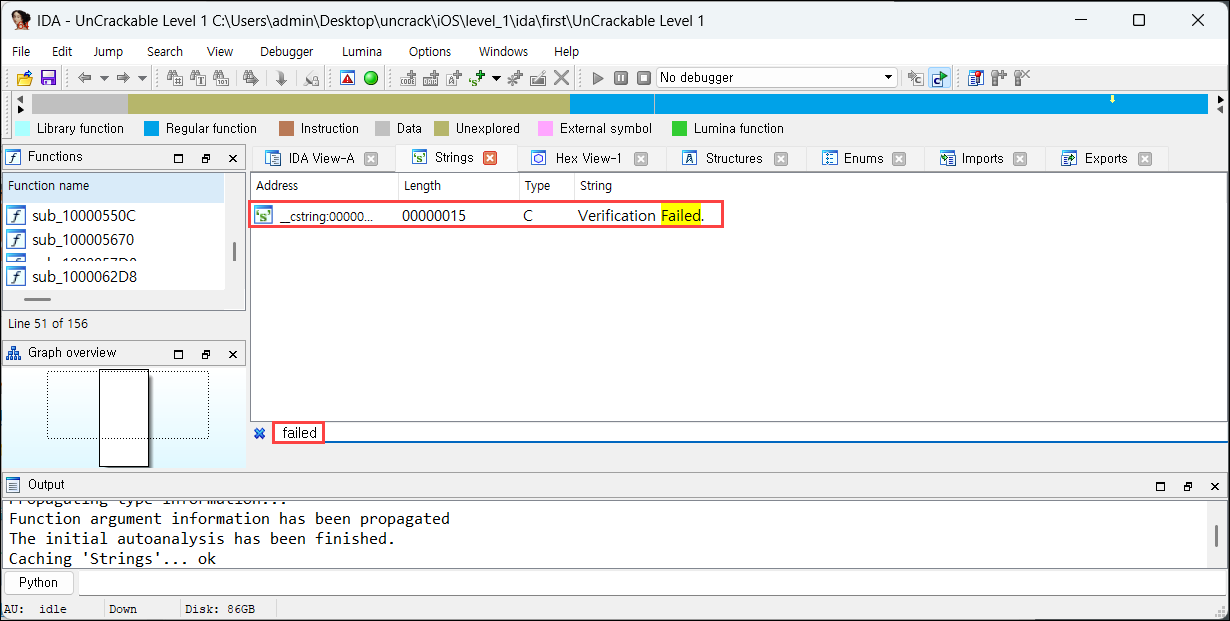Jump forward with the right arrow icon
Image resolution: width=1230 pixels, height=621 pixels.
pyautogui.click(x=123, y=78)
